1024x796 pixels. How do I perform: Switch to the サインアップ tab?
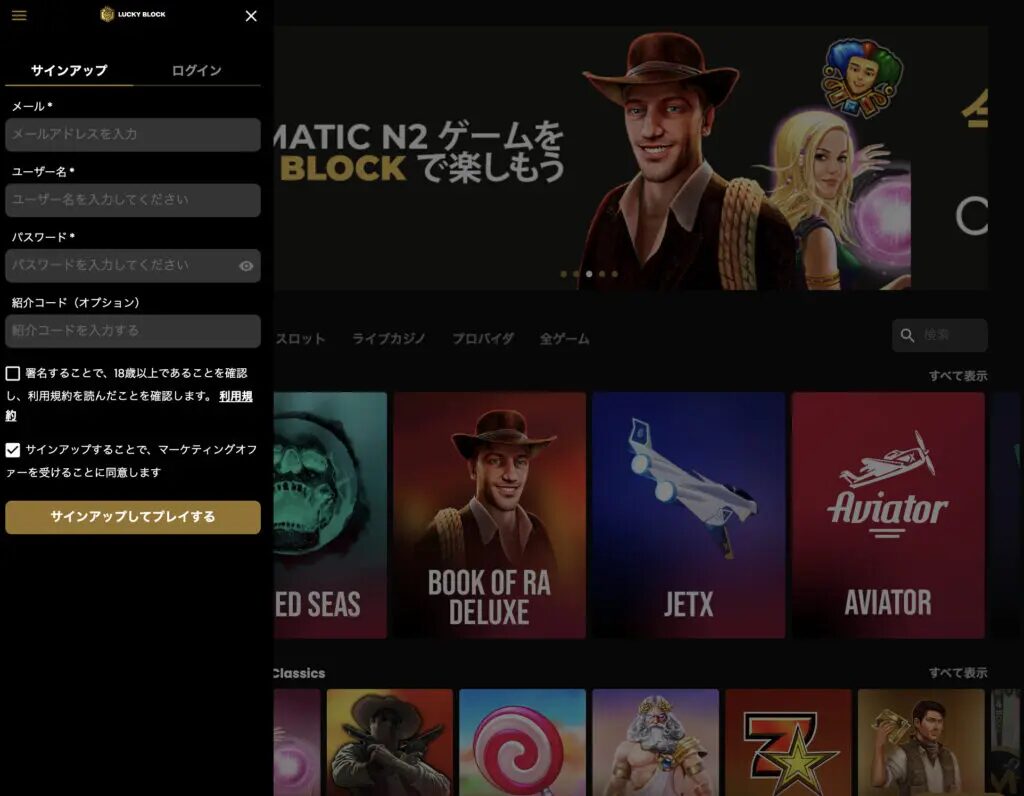point(69,71)
